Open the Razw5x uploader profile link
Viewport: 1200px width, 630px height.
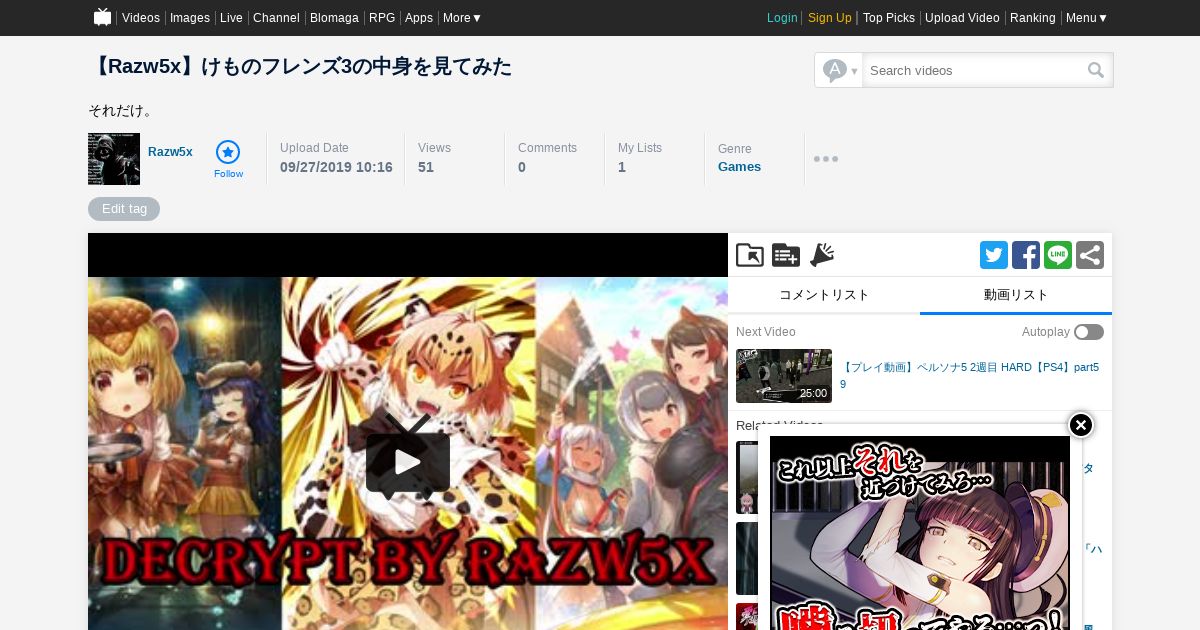pyautogui.click(x=170, y=152)
